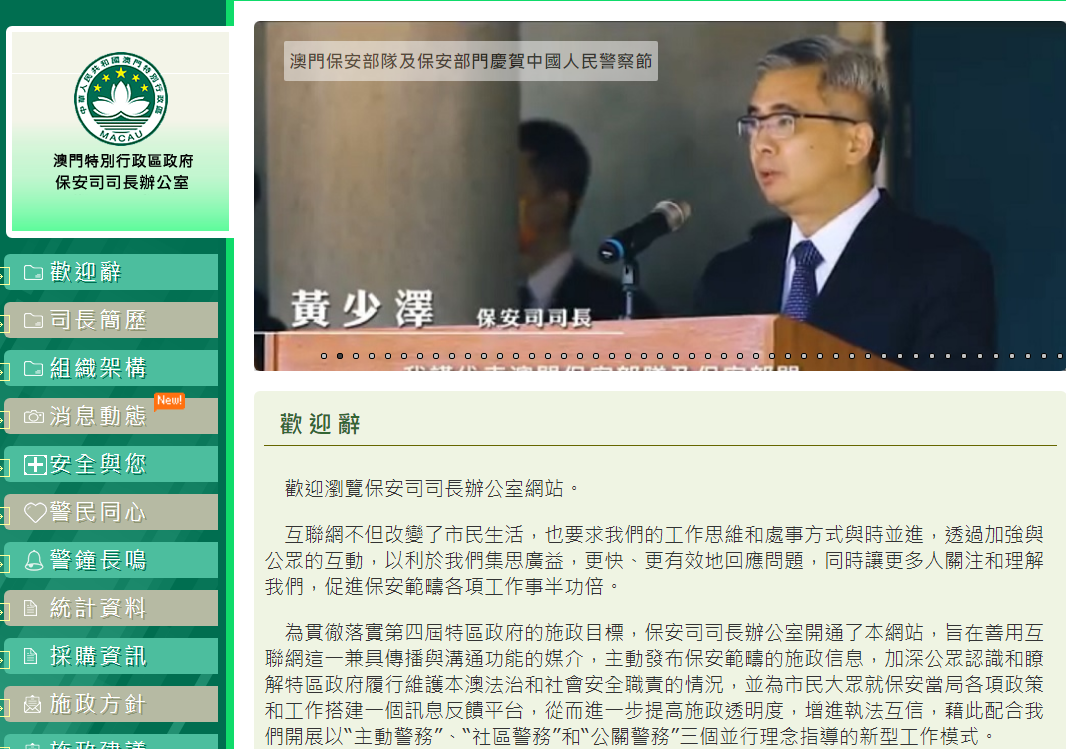The height and width of the screenshot is (749, 1066).
Task: Click the 保安司司長辦公室 office title text
Action: [x=122, y=183]
